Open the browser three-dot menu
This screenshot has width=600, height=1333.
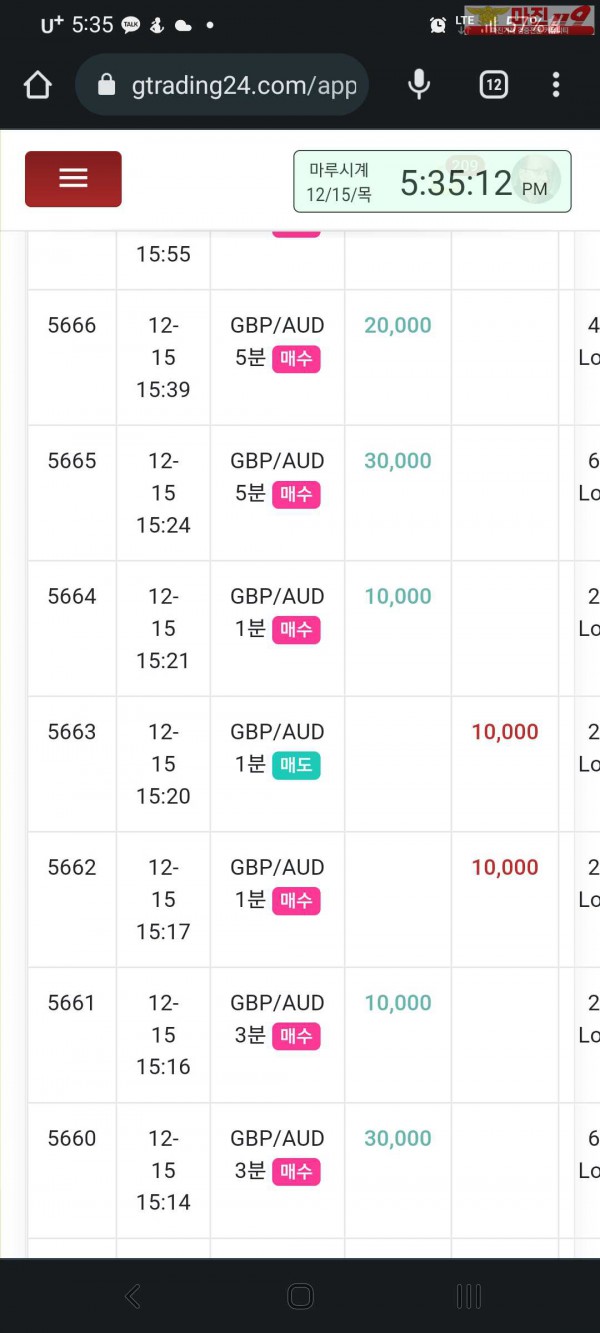556,85
